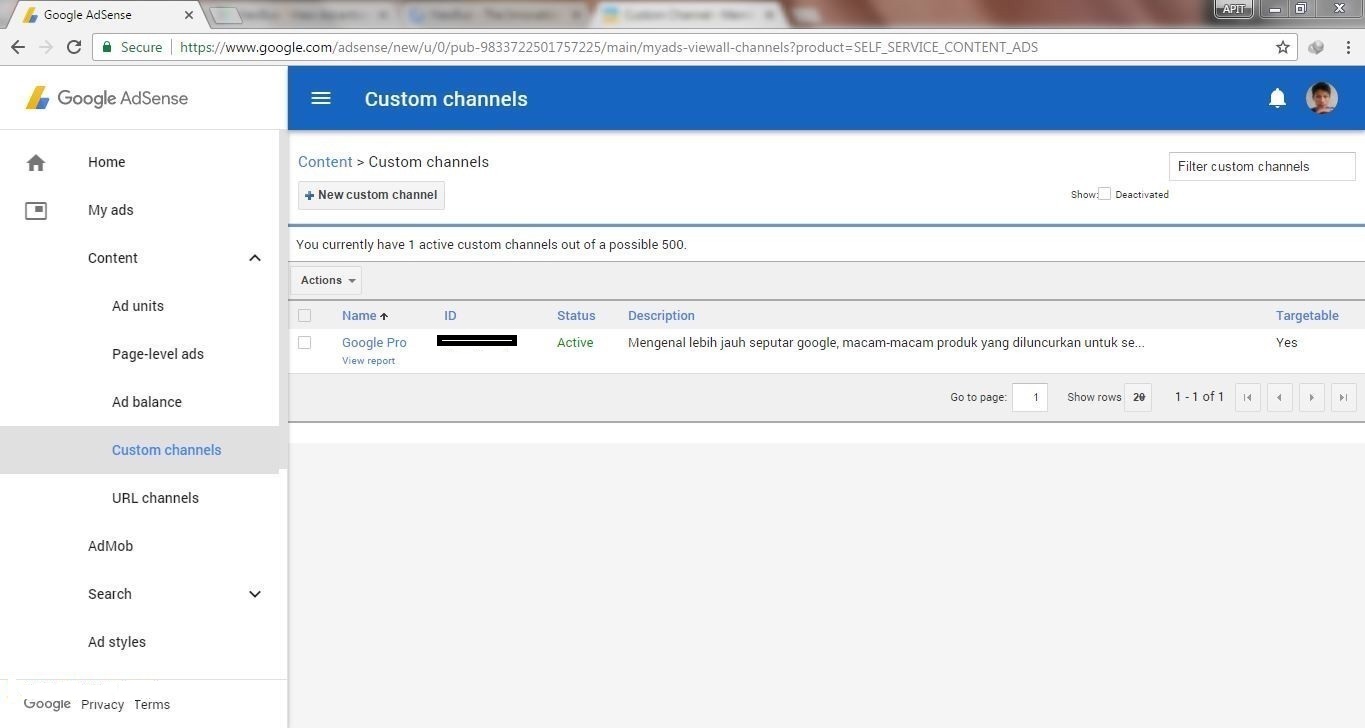
Task: Open Privacy link in footer
Action: pyautogui.click(x=102, y=704)
